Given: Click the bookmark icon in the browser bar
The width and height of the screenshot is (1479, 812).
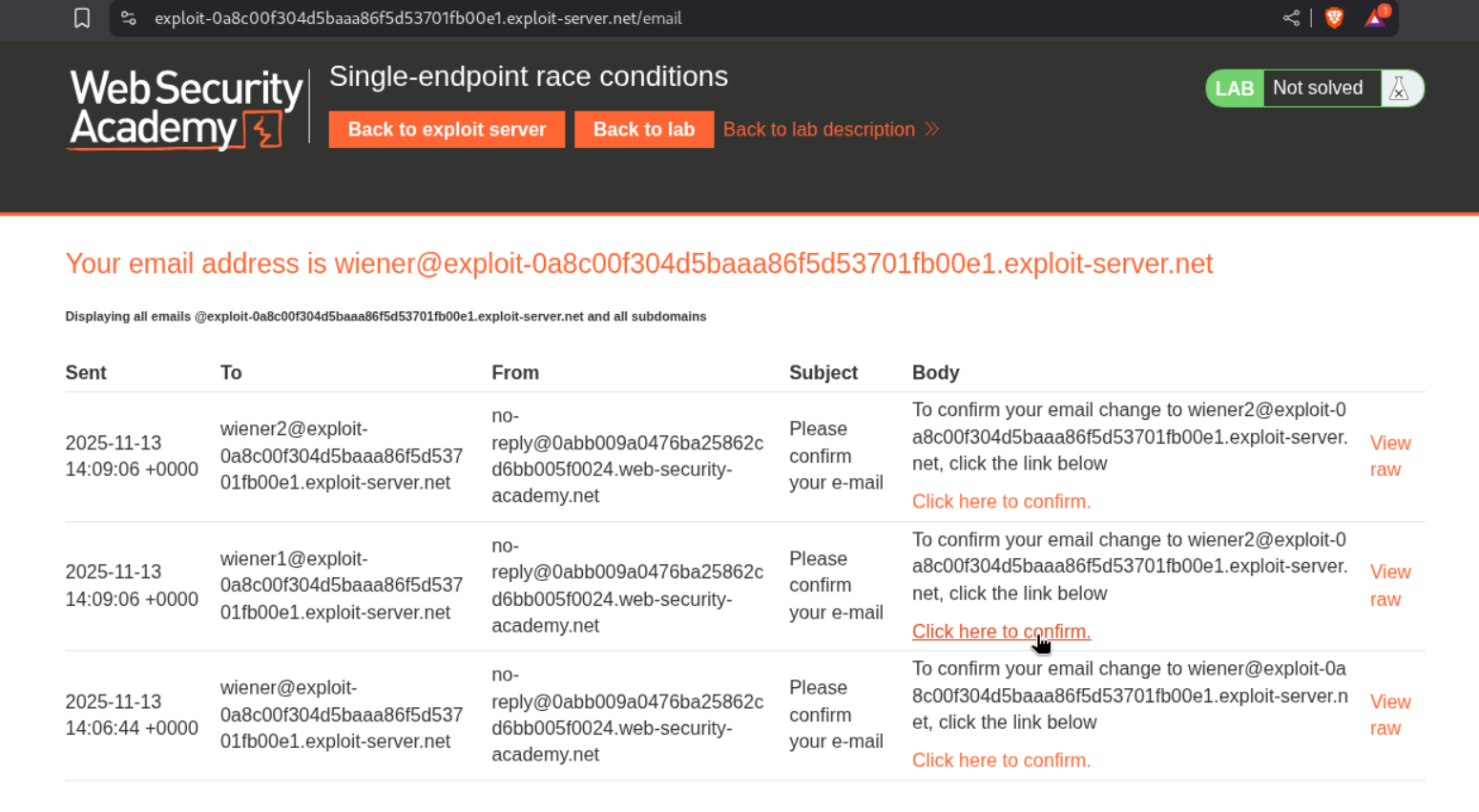Looking at the screenshot, I should pos(82,18).
